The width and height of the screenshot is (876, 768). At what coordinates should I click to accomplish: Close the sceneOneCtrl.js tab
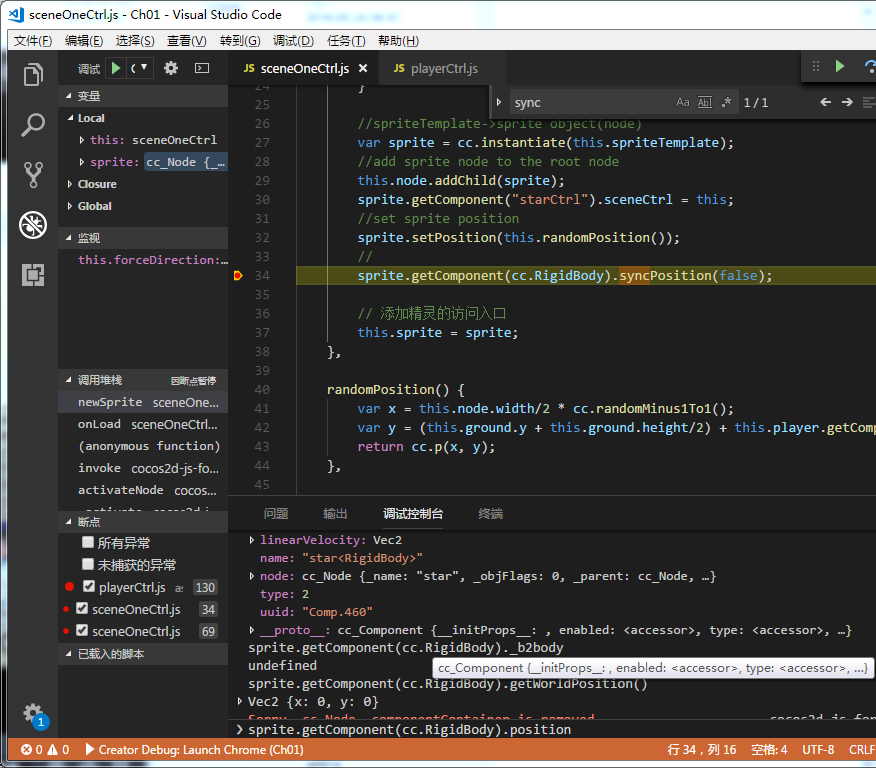point(363,69)
